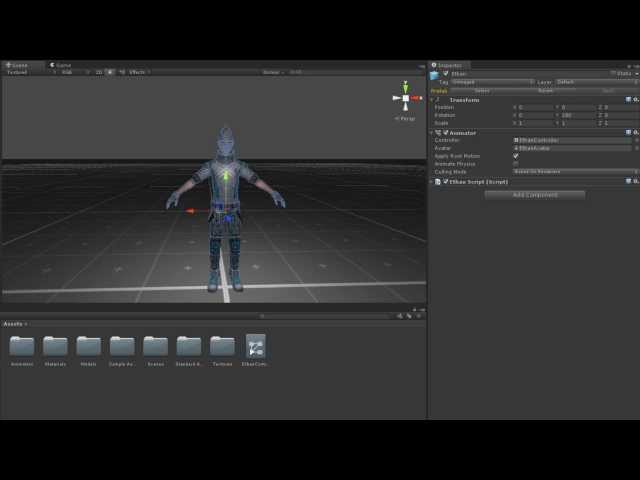Click the Add Component button
This screenshot has height=480, width=640.
tap(535, 194)
